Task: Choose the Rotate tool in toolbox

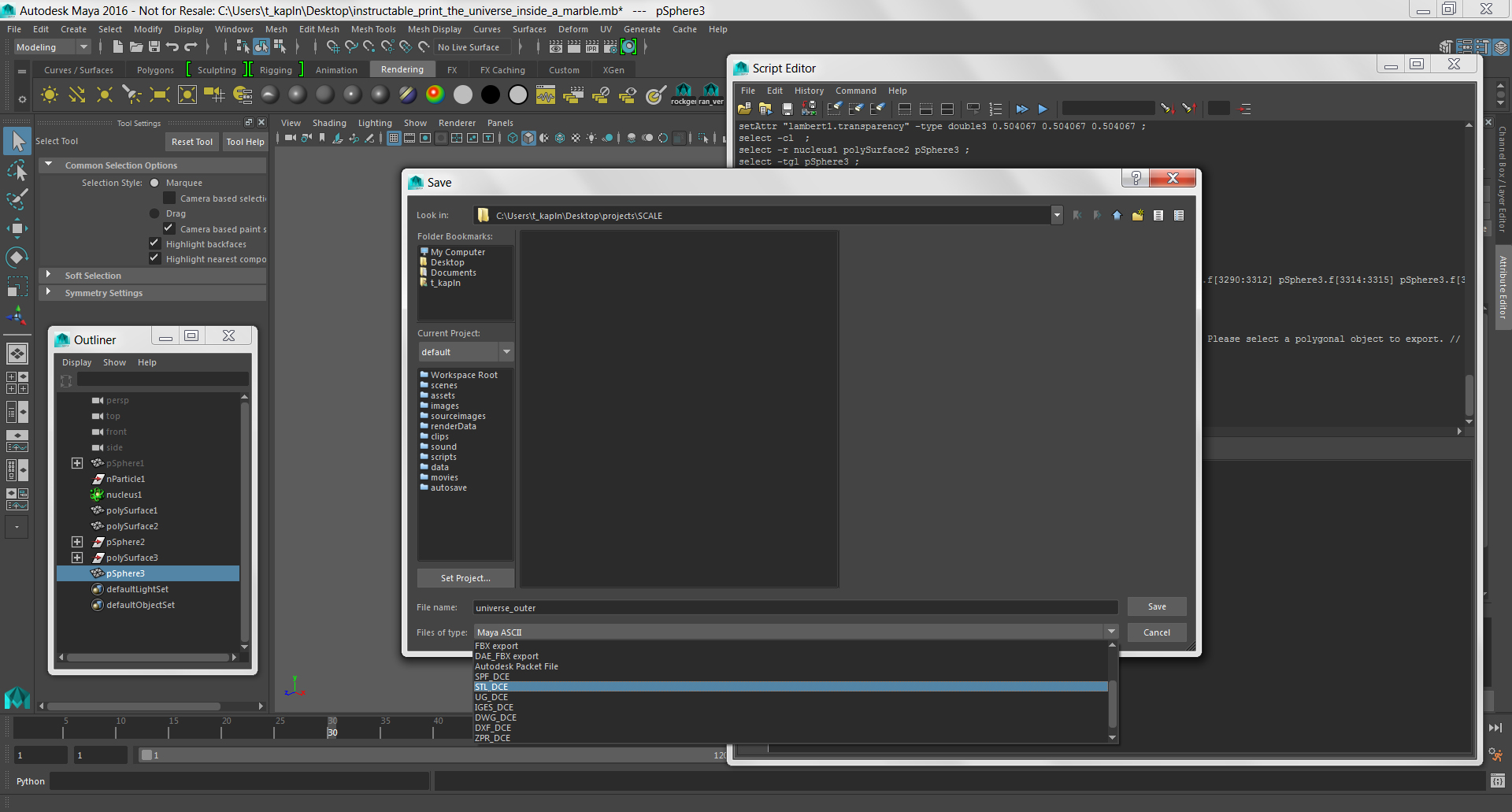Action: 17,258
